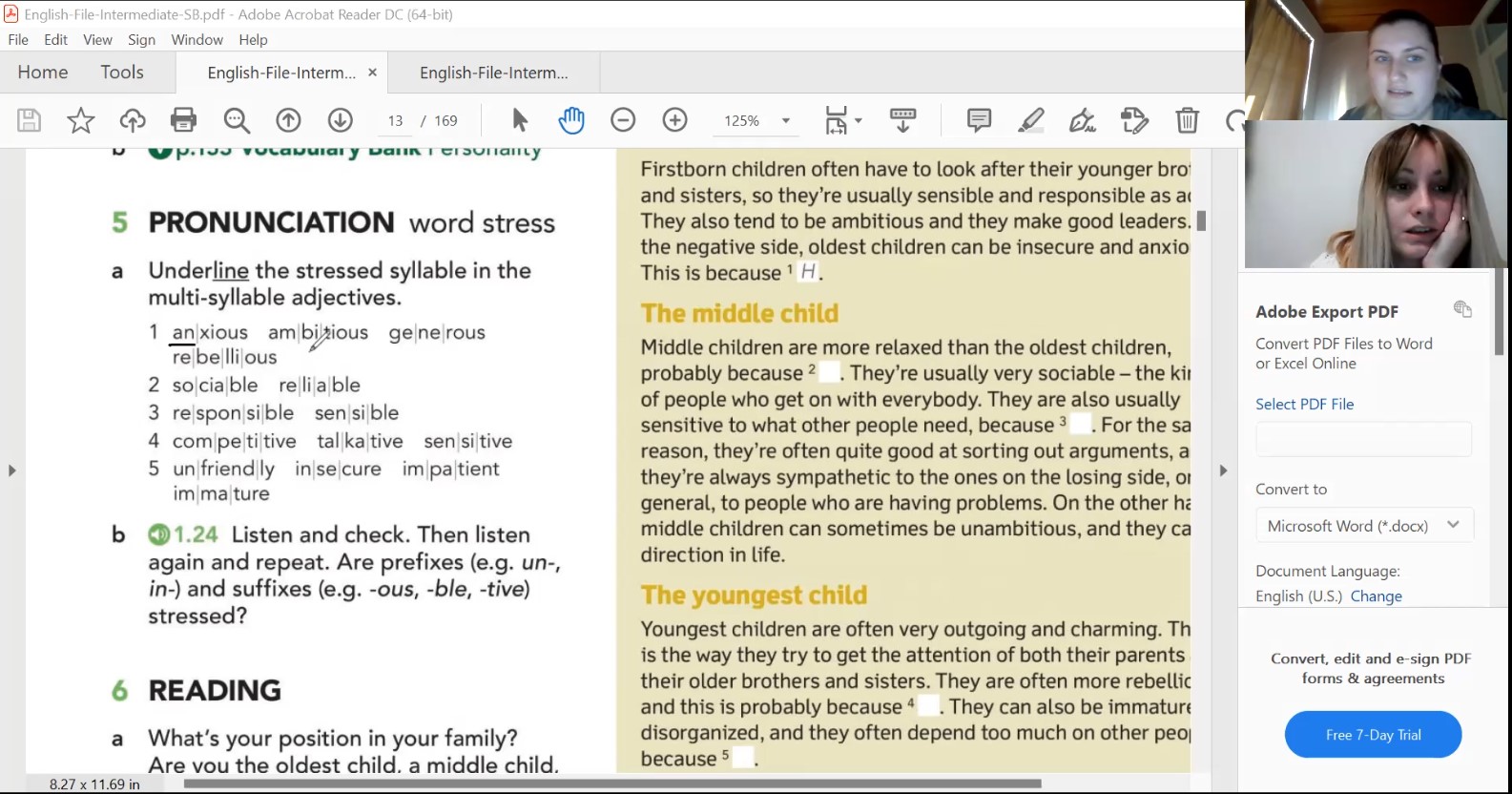The image size is (1512, 794).
Task: Switch to the Tools tab
Action: [x=122, y=73]
